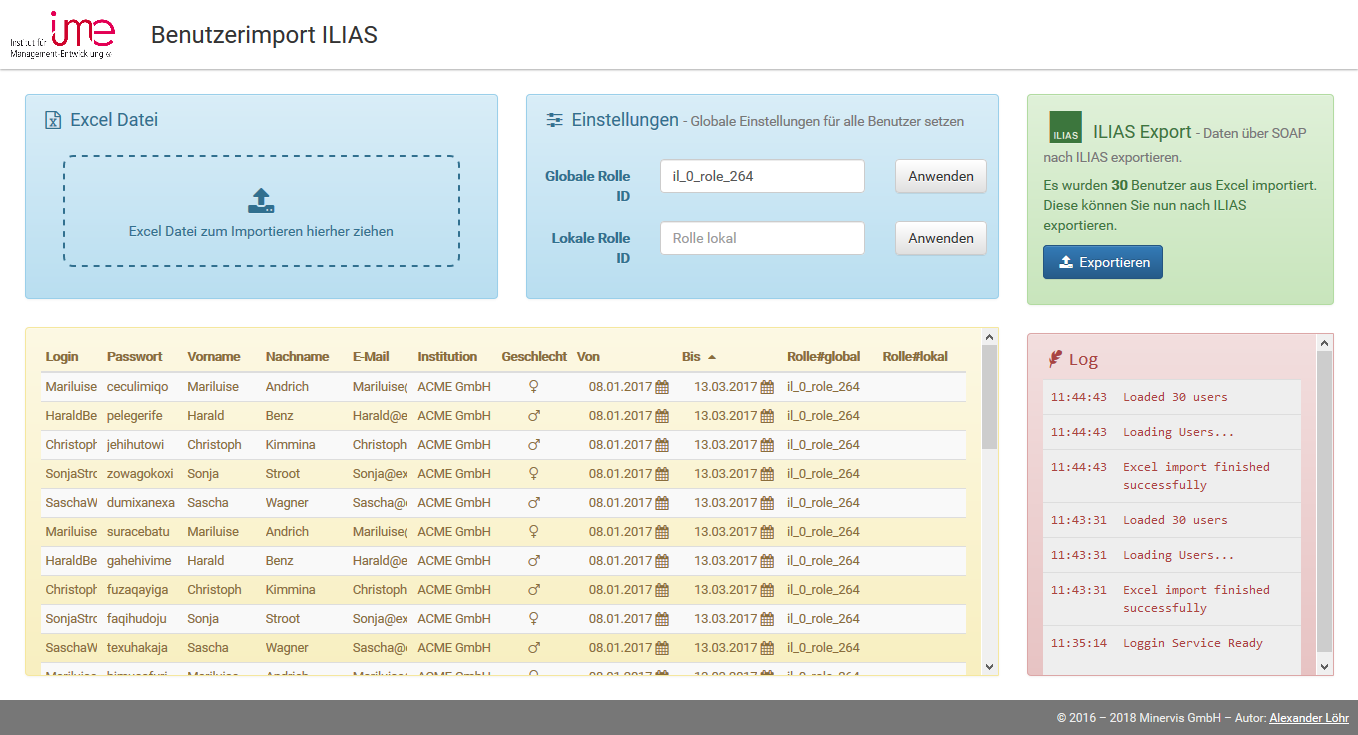Viewport: 1358px width, 735px height.
Task: Click the ime institute logo
Action: click(62, 34)
